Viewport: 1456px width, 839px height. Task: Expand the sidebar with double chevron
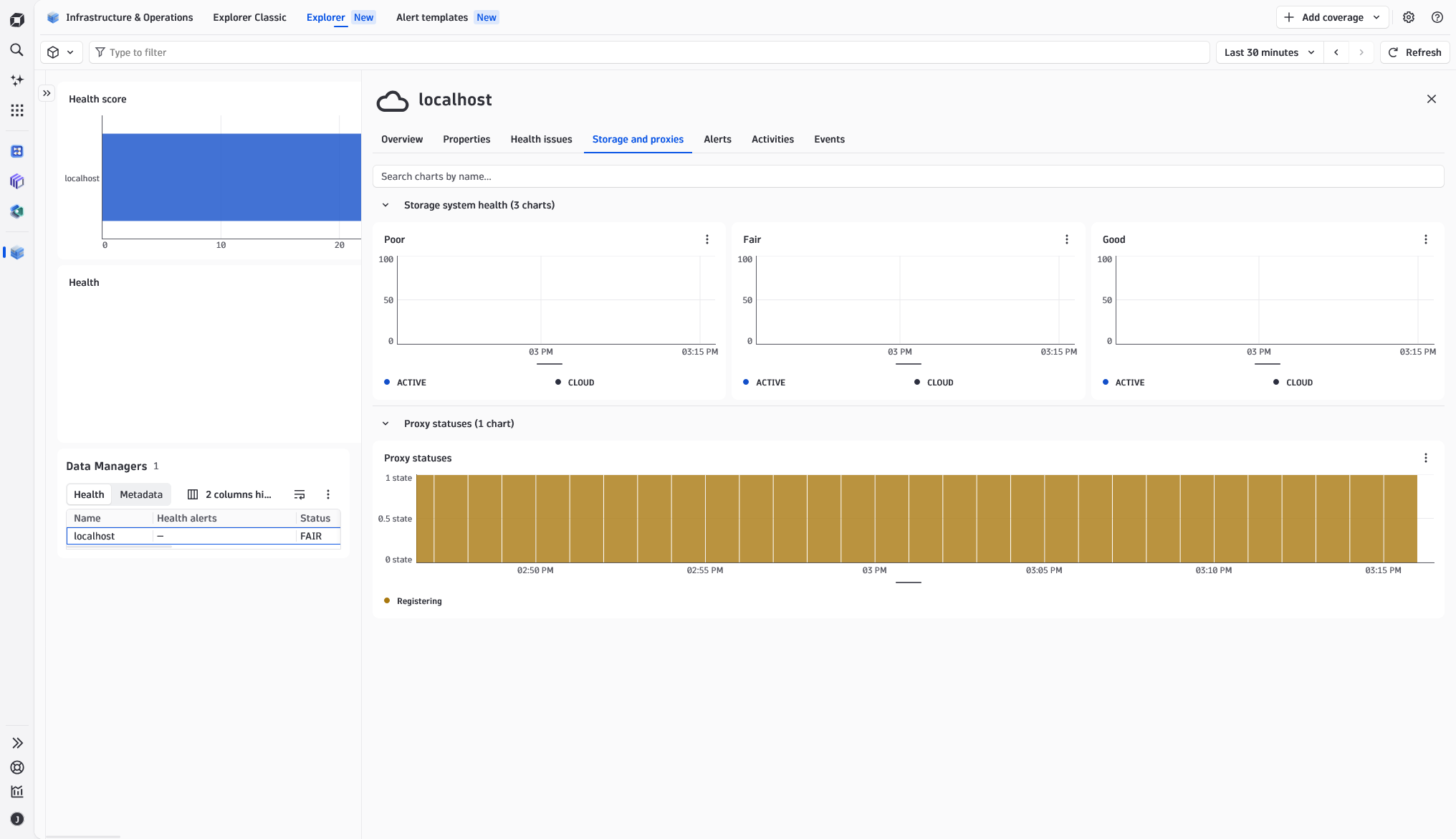tap(17, 743)
